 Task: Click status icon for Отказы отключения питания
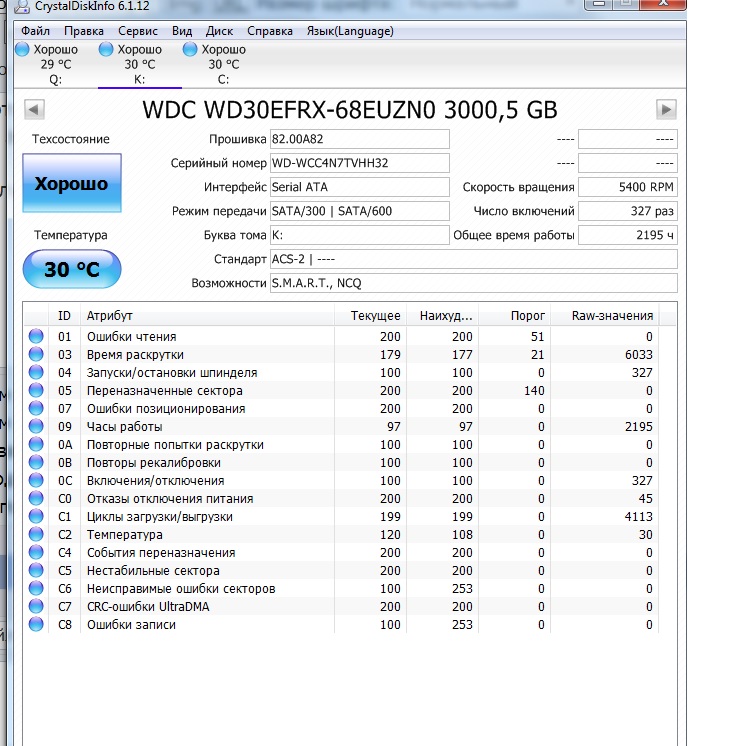click(36, 499)
